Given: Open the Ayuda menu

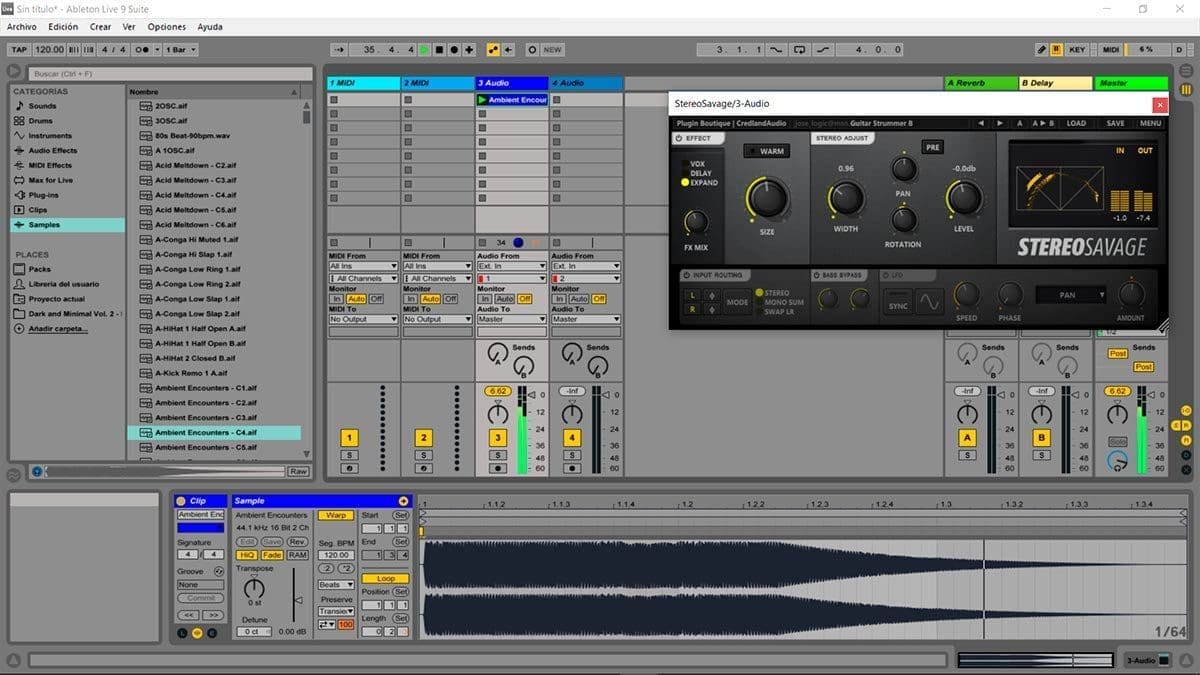Looking at the screenshot, I should [x=210, y=27].
